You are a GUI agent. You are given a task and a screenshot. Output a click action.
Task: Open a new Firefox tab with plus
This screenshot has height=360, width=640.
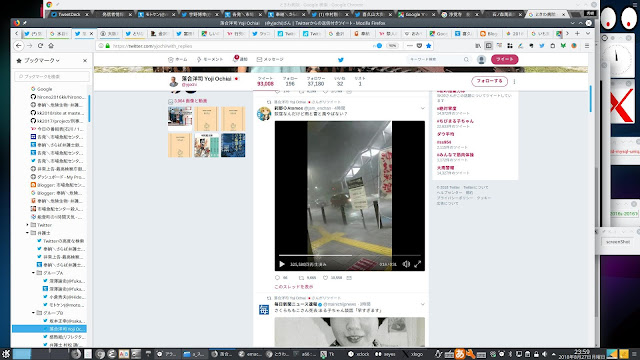pyautogui.click(x=577, y=33)
